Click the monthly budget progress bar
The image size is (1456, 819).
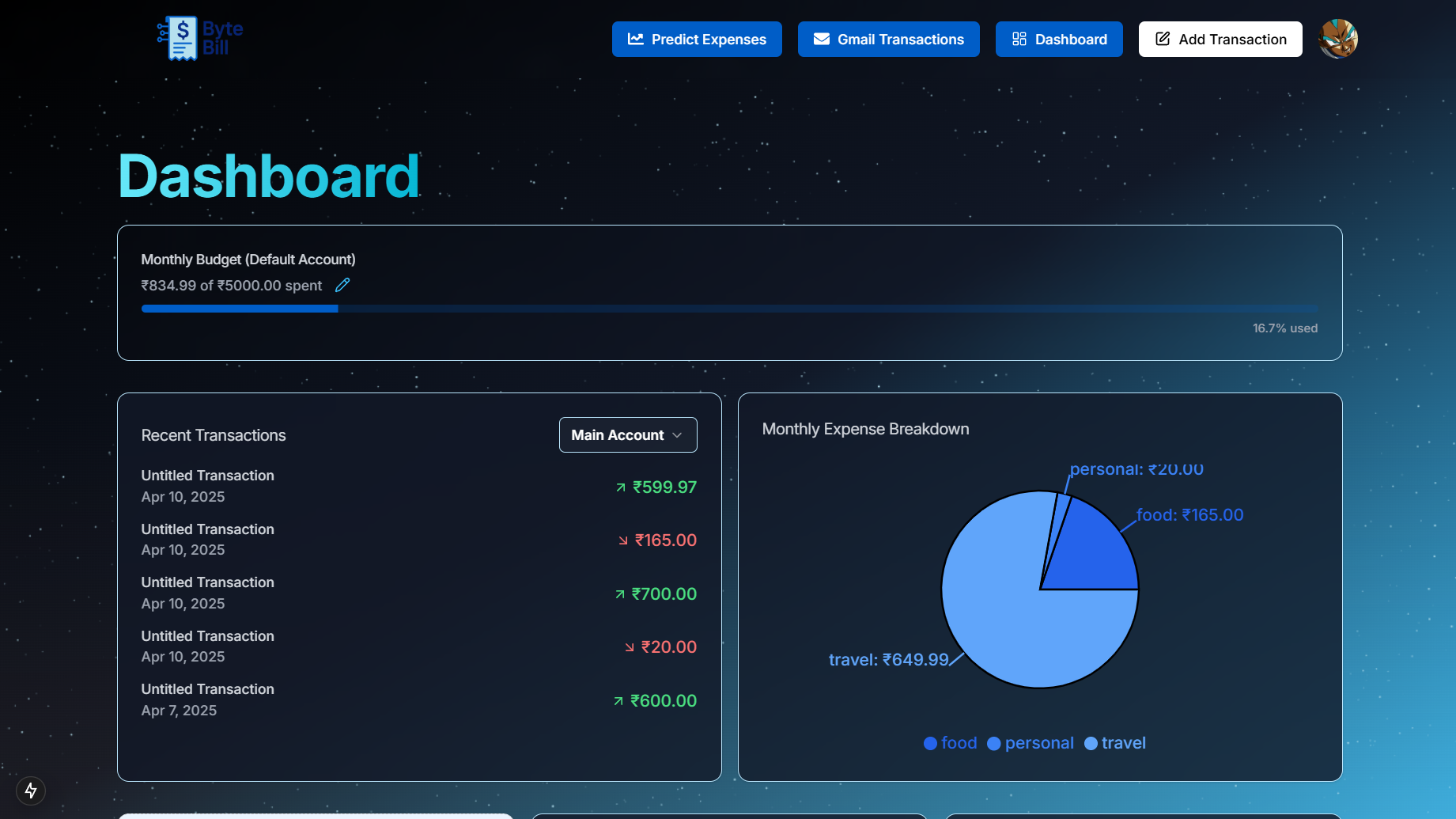point(729,309)
